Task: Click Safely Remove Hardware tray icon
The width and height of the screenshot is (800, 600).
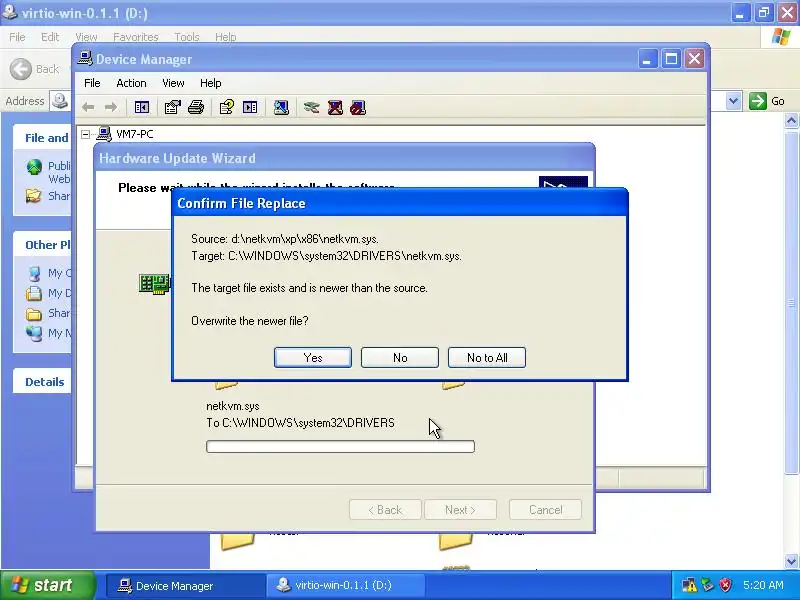Action: [x=707, y=585]
